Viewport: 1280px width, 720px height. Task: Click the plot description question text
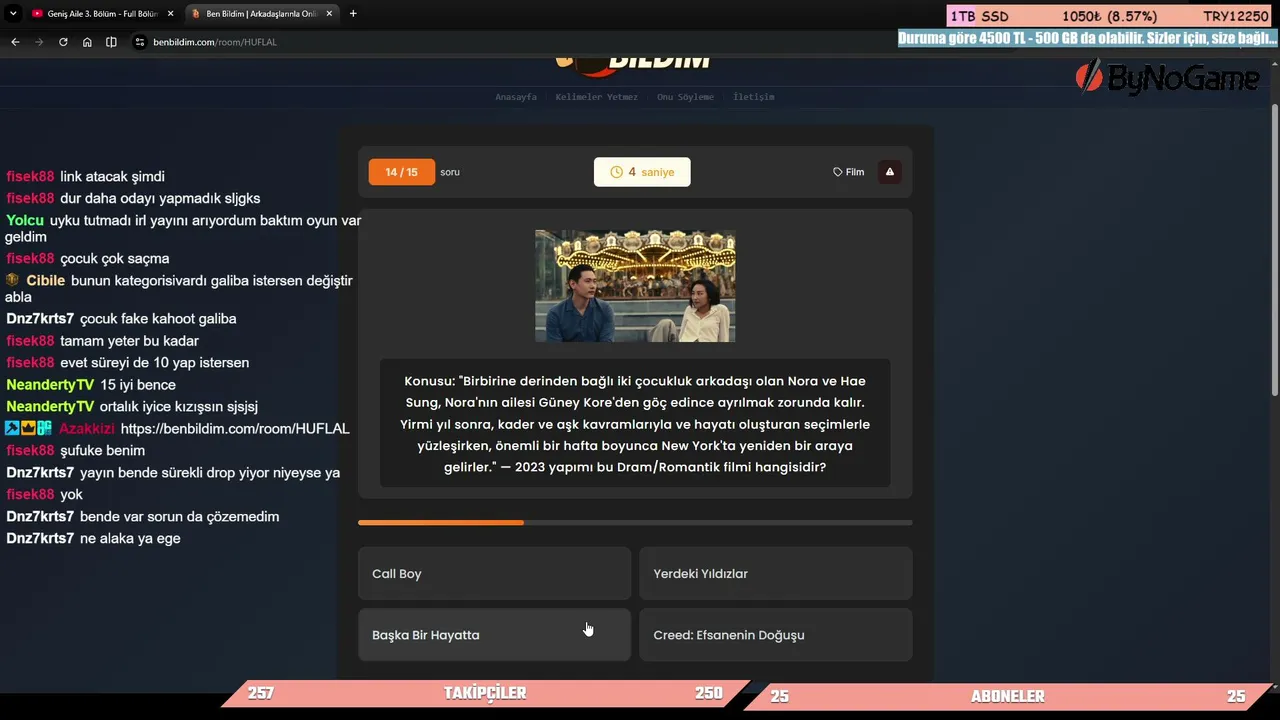point(635,424)
